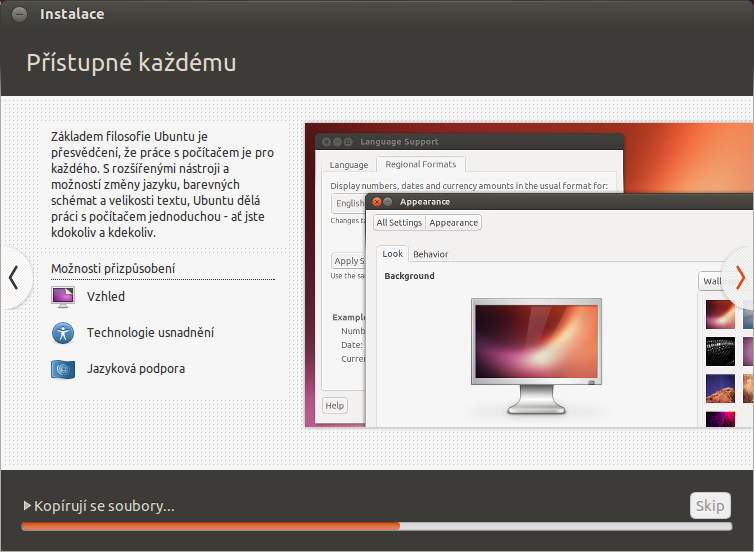The image size is (754, 552).
Task: Click the Možnosti přizpůsobení heading text
Action: pyautogui.click(x=113, y=268)
